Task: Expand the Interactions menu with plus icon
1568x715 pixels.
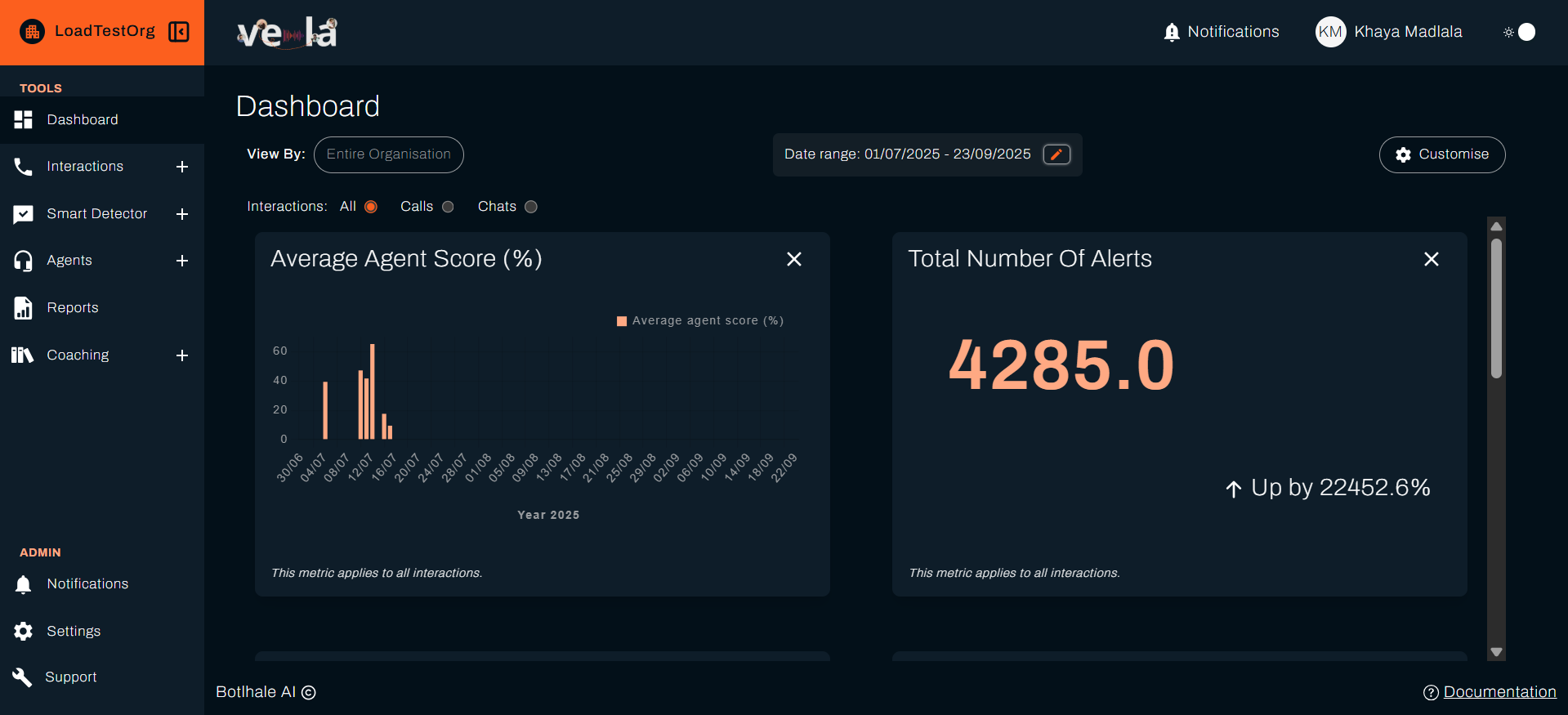Action: click(x=182, y=167)
